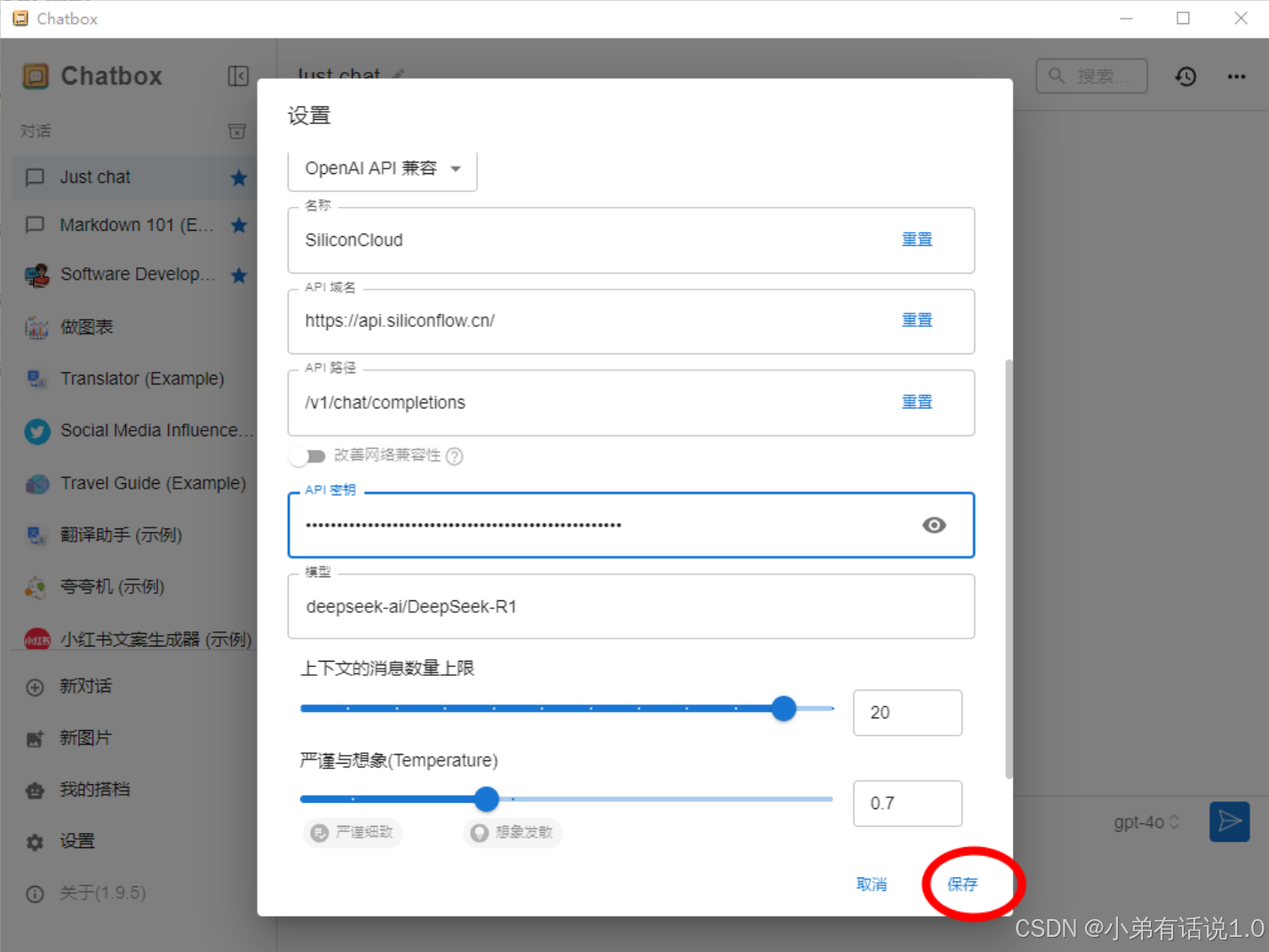Open the Markdown 101 conversation
This screenshot has width=1269, height=952.
tap(133, 225)
